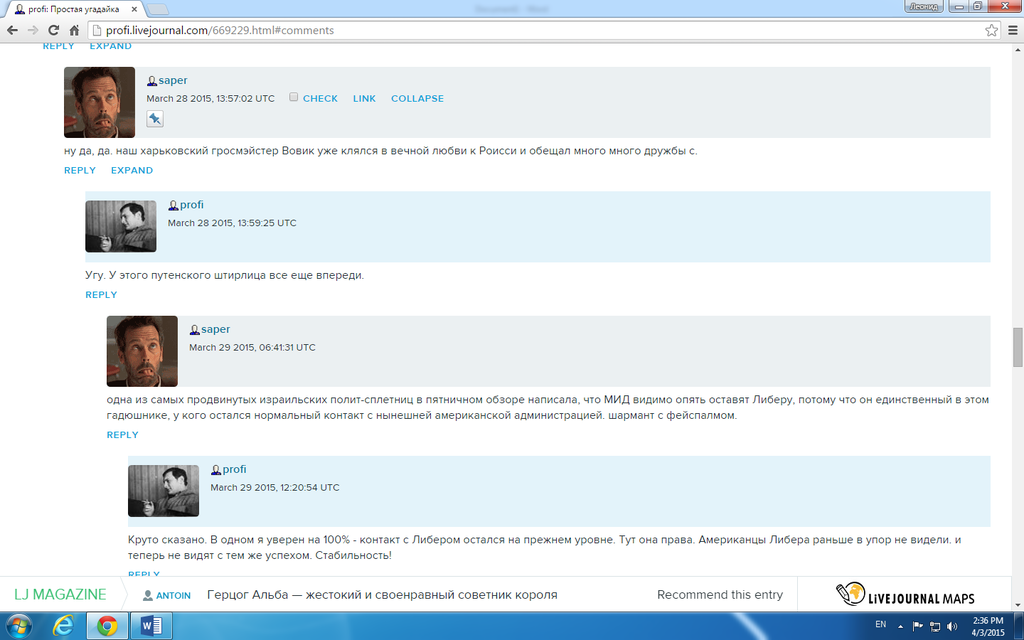
Task: Open saper's profile from March 28 username
Action: (173, 80)
